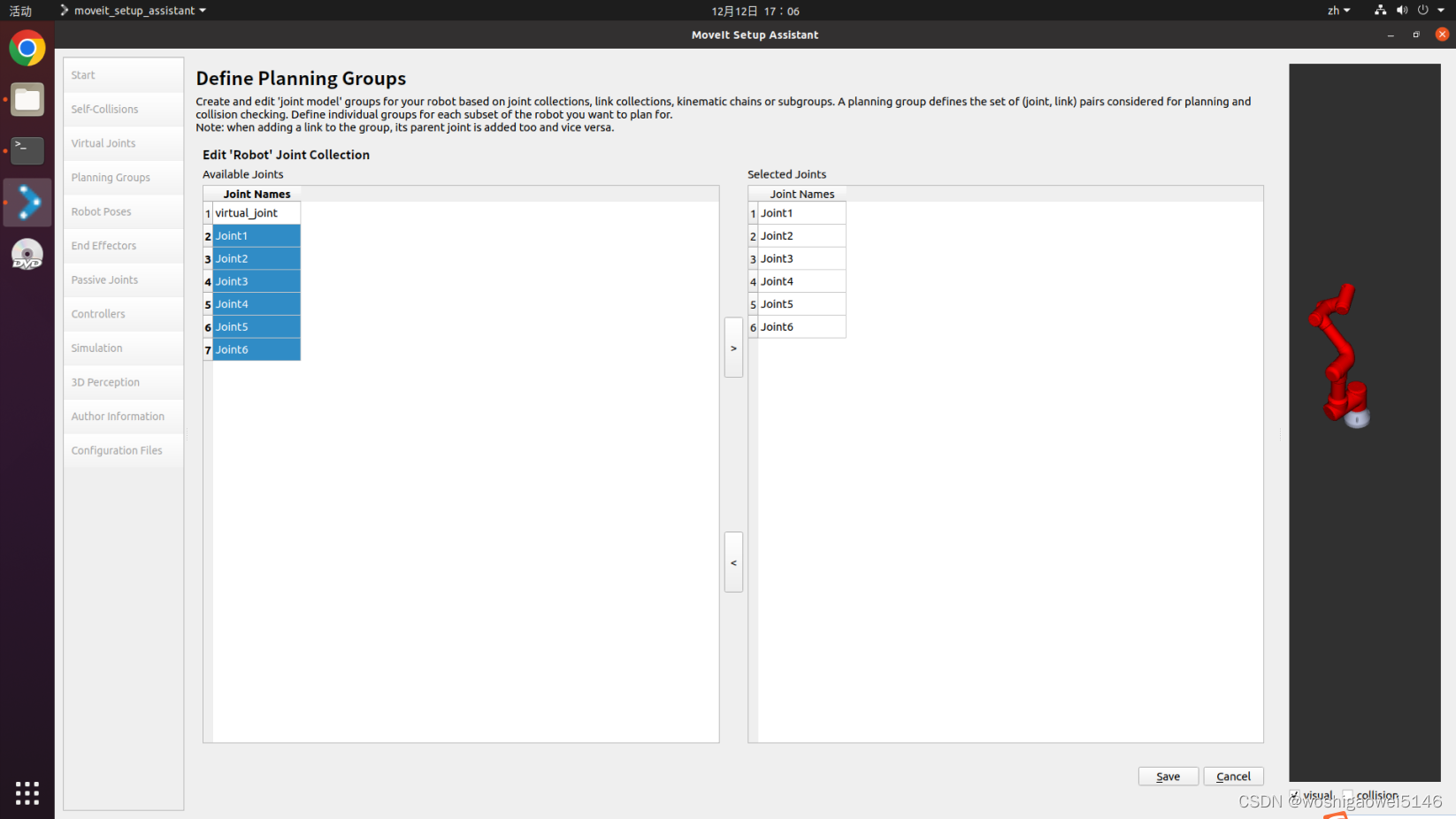Select Joint5 in Selected Joints list
1456x819 pixels.
tap(801, 304)
